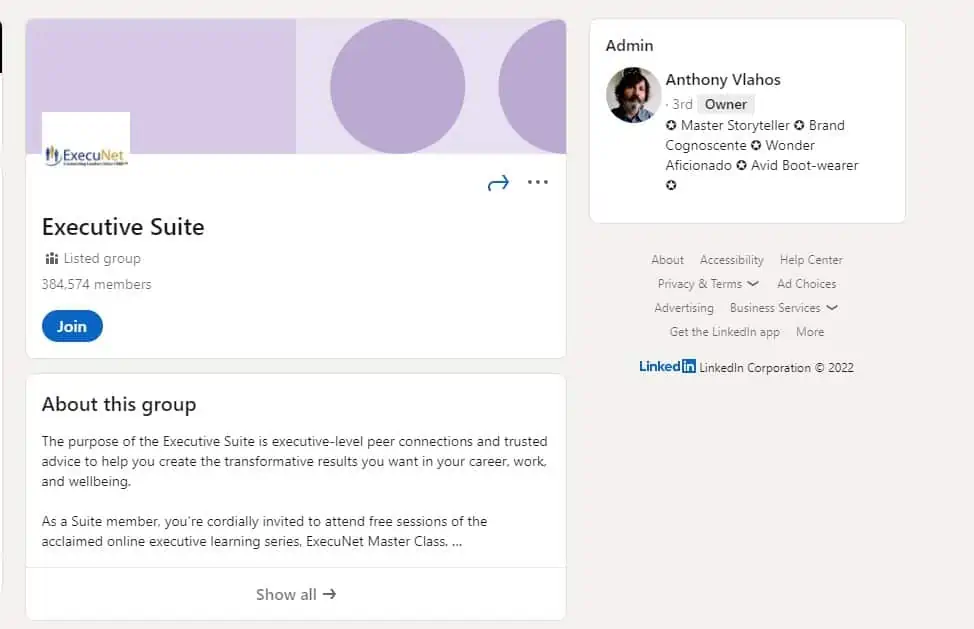Screen dimensions: 974x629
Task: Click the arrow next to Show all
Action: [x=329, y=594]
